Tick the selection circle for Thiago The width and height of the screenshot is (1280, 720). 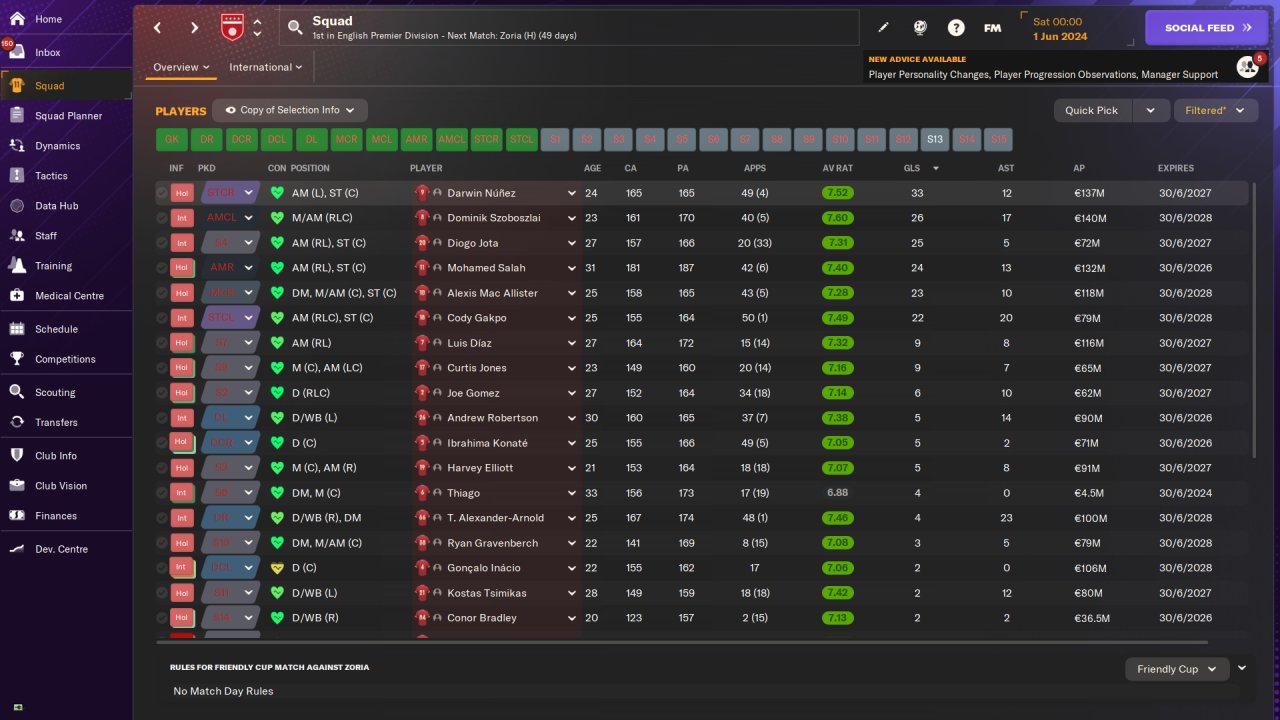tap(162, 493)
